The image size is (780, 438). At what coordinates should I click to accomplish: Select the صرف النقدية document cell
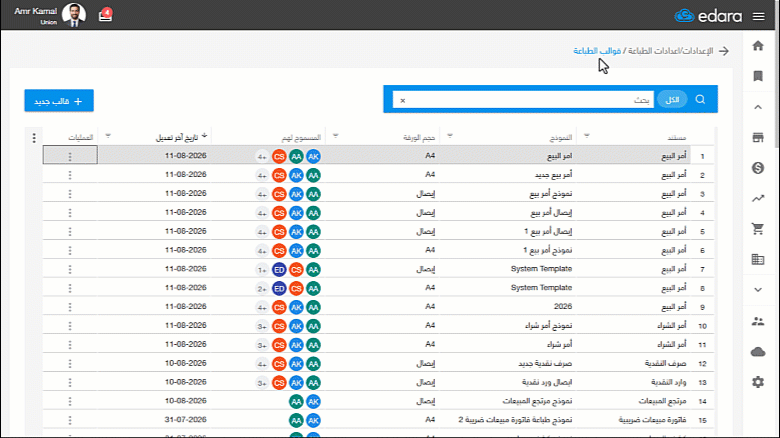tap(666, 363)
